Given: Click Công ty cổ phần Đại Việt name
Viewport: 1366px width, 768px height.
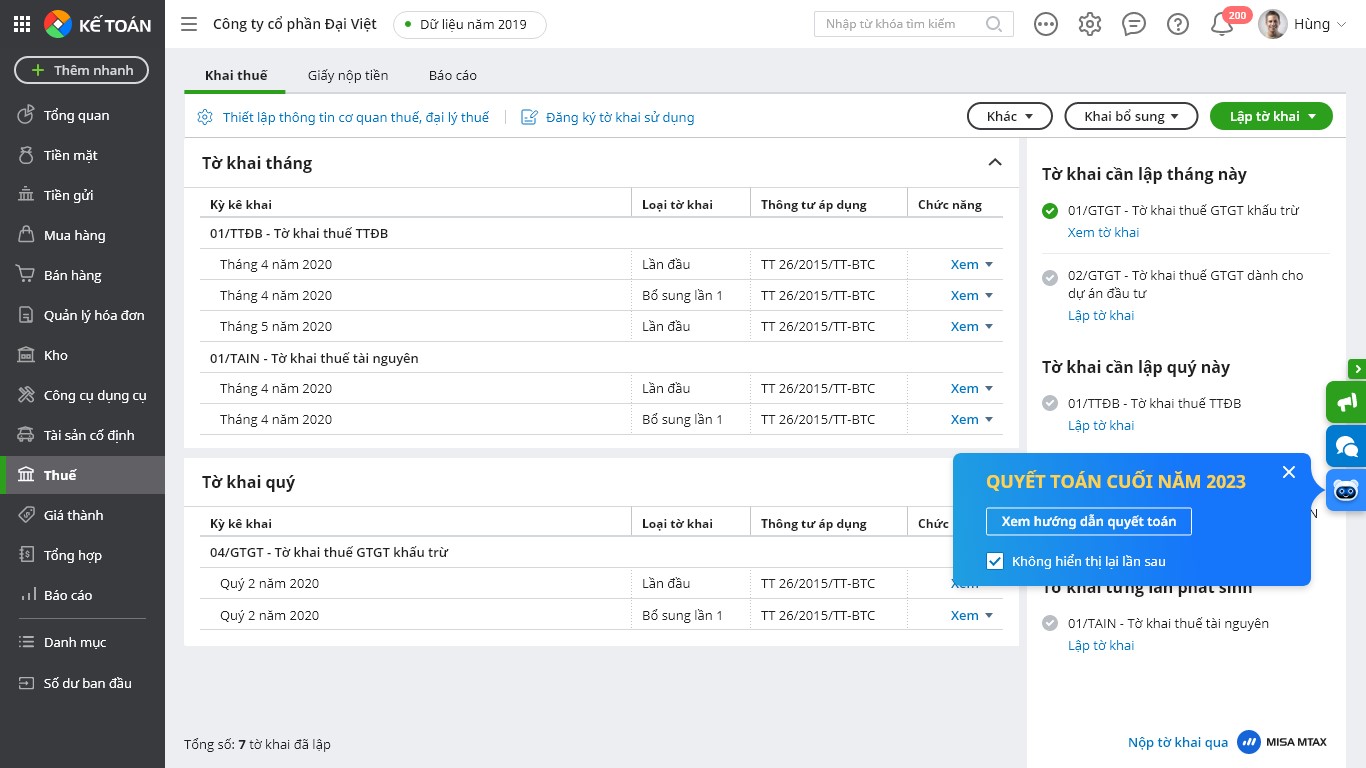Looking at the screenshot, I should click(x=295, y=24).
